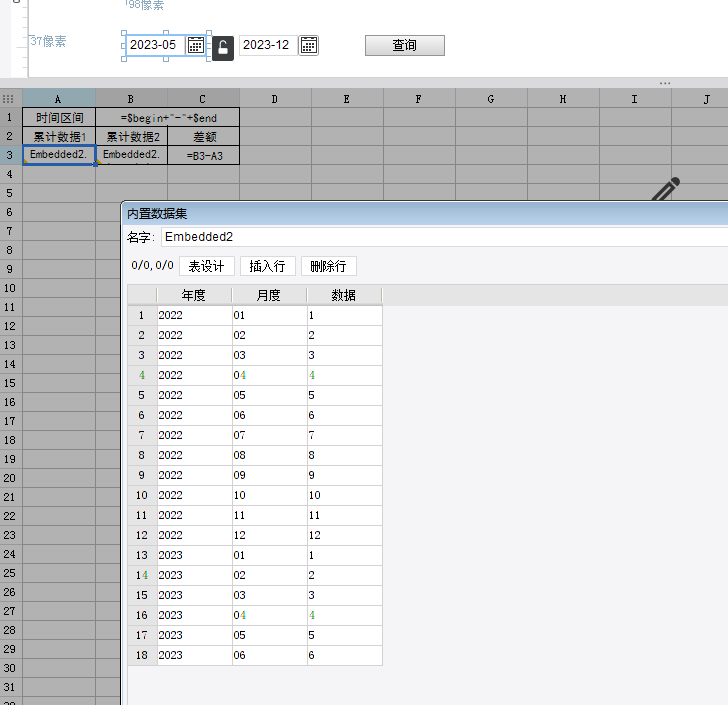Click the pencil edit icon
728x705 pixels.
666,188
